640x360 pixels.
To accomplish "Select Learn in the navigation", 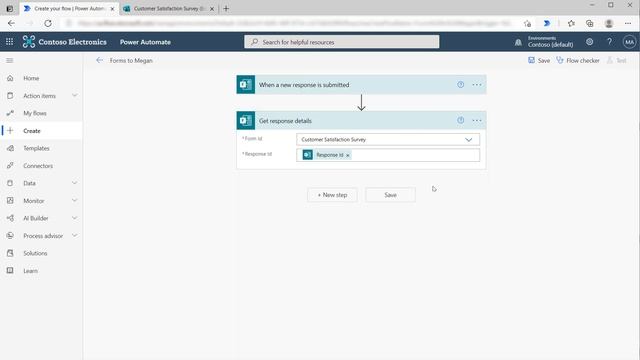I will point(30,271).
